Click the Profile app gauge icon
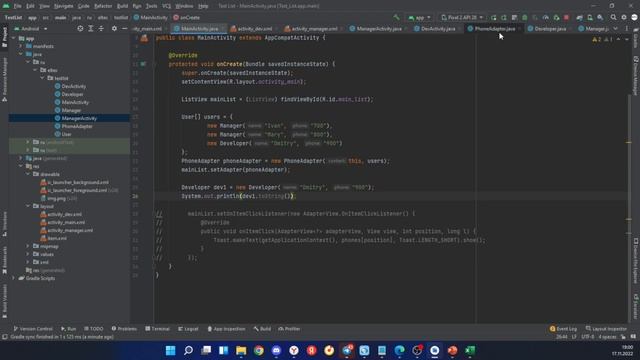This screenshot has width=640, height=360. [546, 18]
